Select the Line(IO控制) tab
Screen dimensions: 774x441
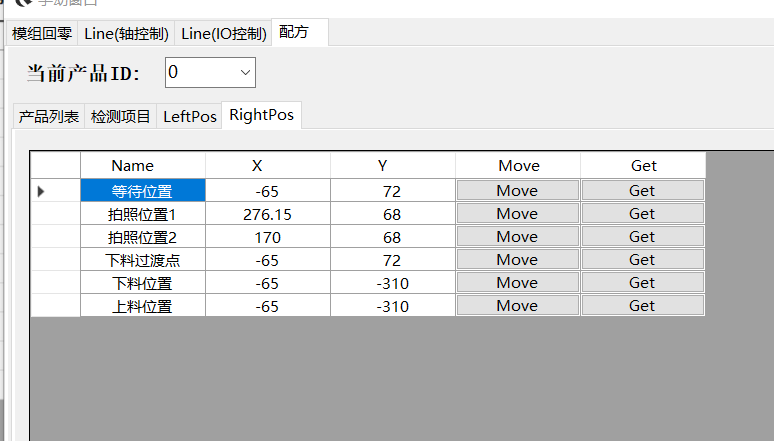tap(224, 33)
